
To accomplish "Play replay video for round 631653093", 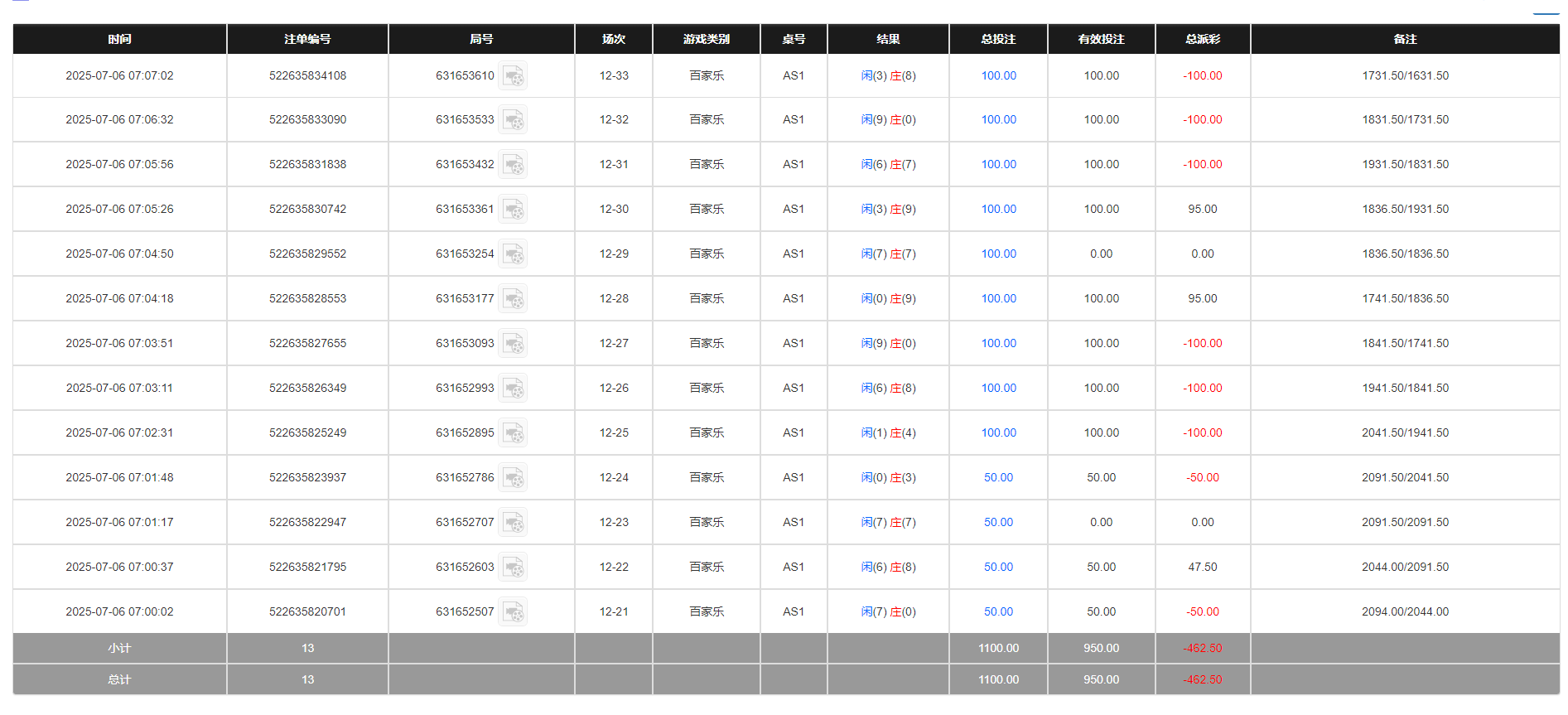I will (x=513, y=344).
